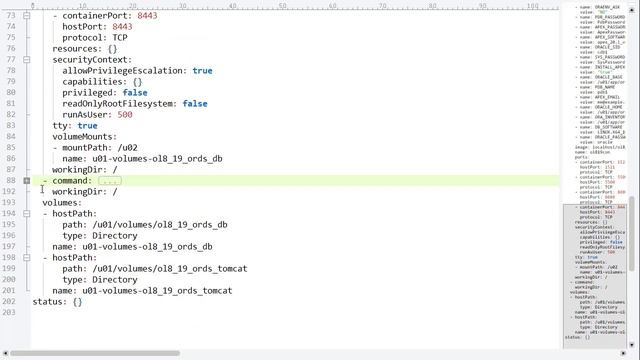640x360 pixels.
Task: Click line number 192 in the gutter
Action: (x=9, y=191)
